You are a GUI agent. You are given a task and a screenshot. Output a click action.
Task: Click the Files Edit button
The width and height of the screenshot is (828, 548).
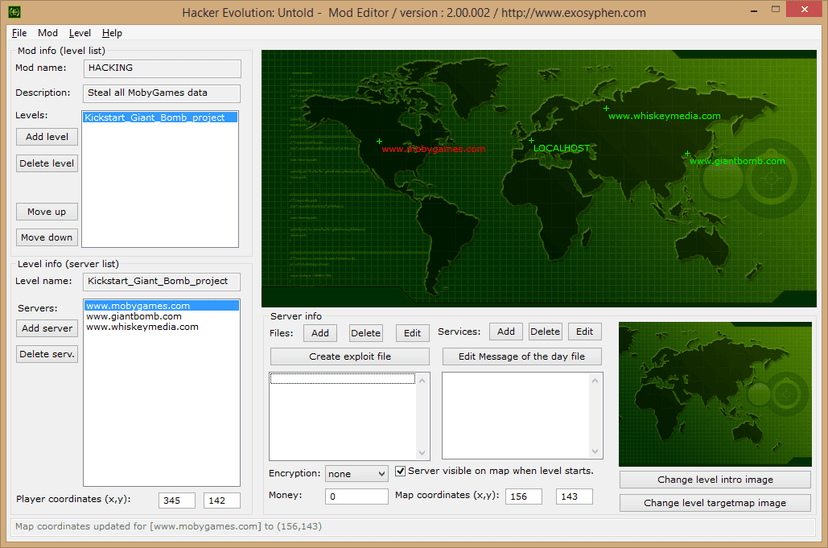(x=412, y=333)
